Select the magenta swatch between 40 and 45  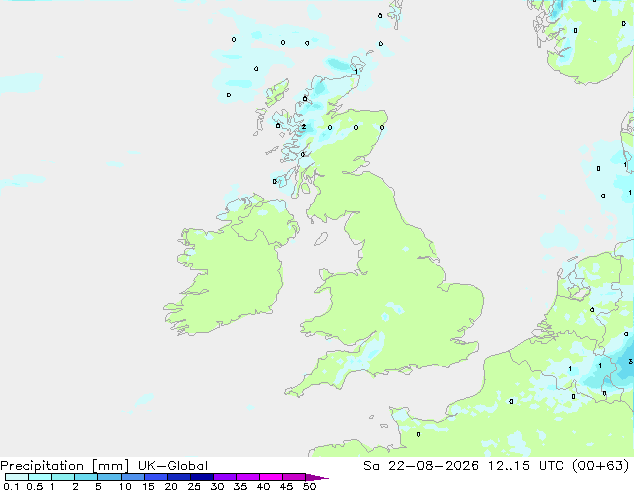[x=271, y=477]
